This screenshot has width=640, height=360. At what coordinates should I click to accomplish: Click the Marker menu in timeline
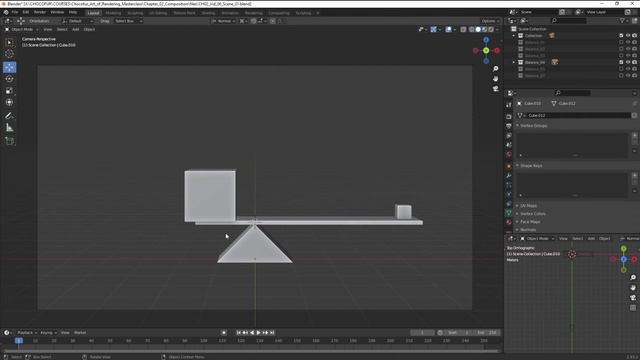[80, 333]
